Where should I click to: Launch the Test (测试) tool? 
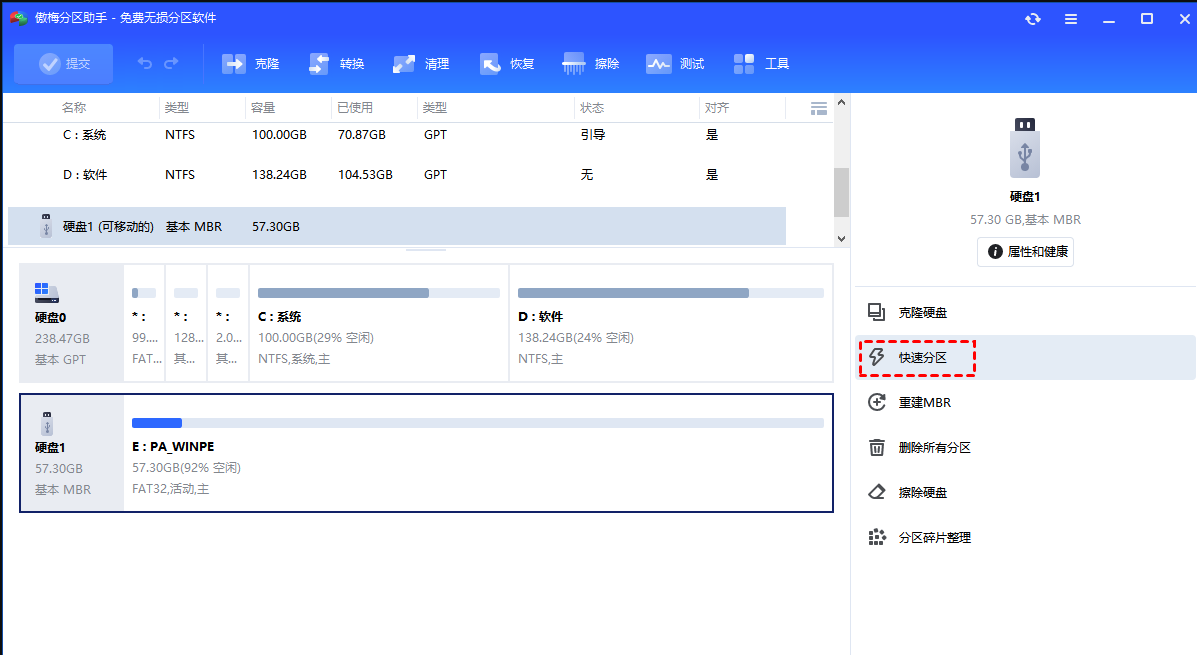tap(659, 64)
